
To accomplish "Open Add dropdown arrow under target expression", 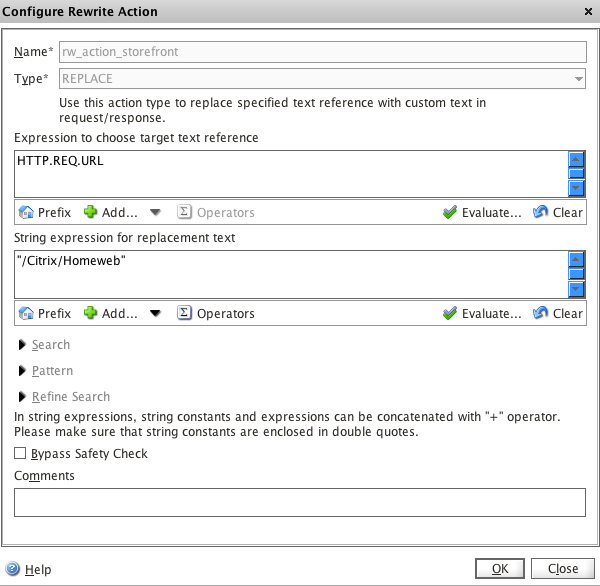I will tap(155, 212).
